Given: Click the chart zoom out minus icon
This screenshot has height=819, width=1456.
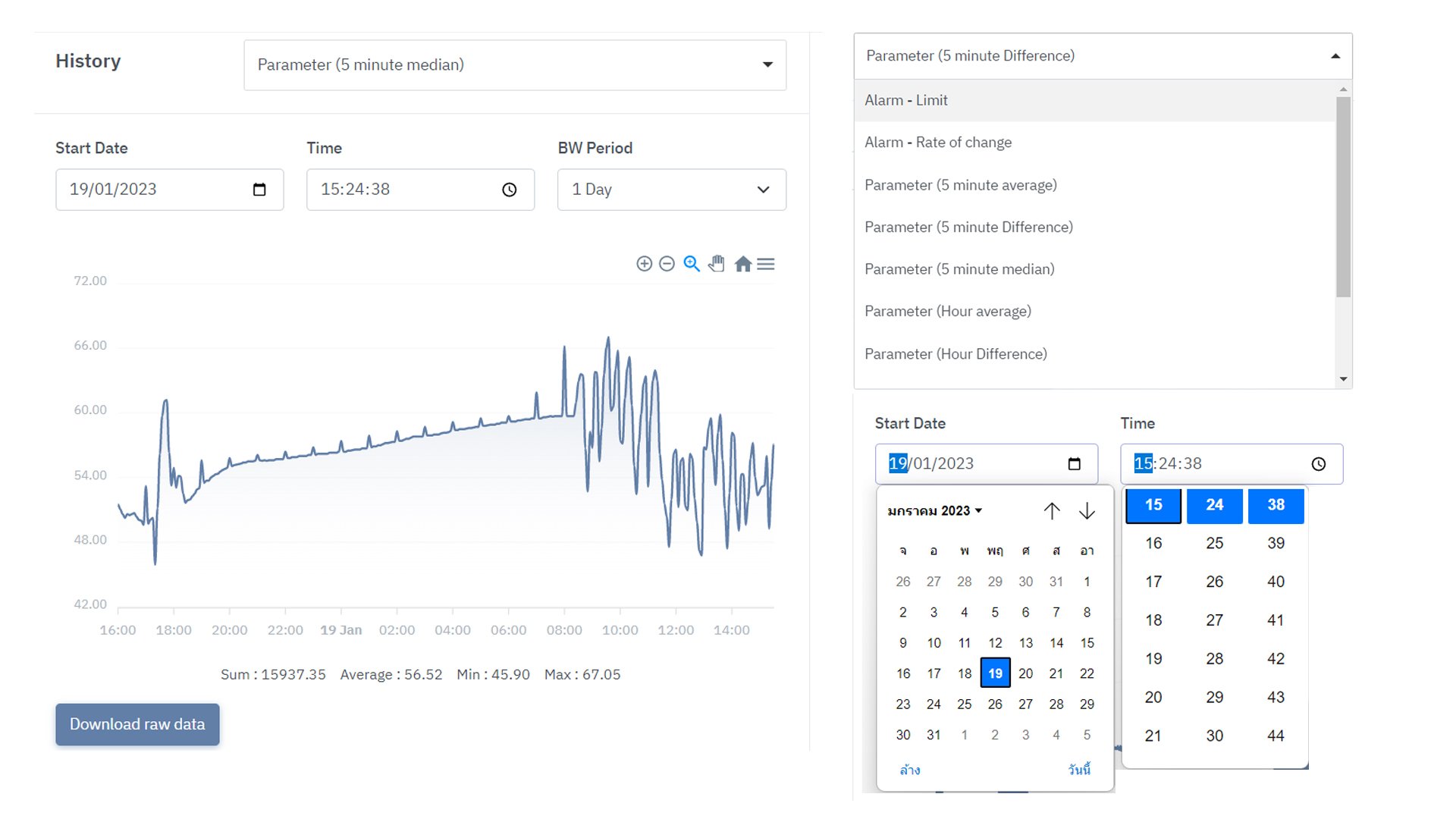Looking at the screenshot, I should (667, 264).
